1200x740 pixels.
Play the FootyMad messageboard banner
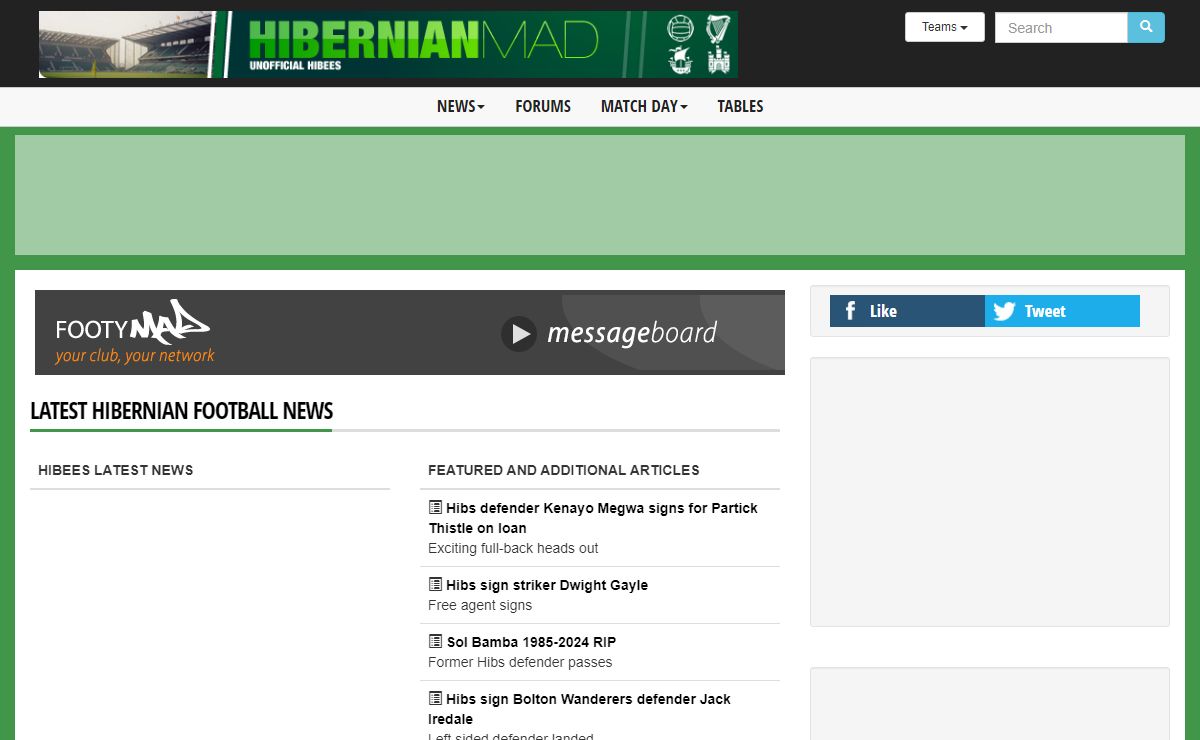519,333
